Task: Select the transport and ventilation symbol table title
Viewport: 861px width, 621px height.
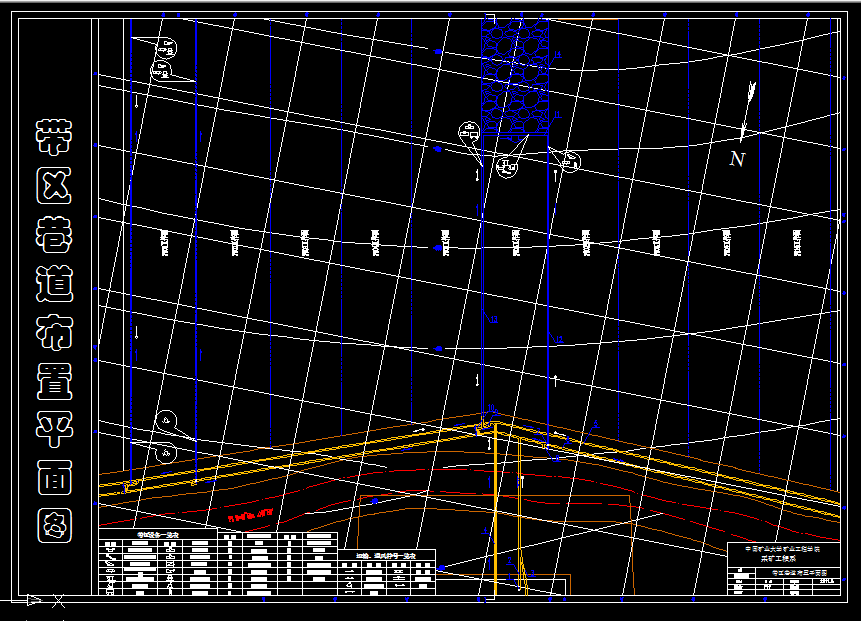Action: click(x=386, y=556)
